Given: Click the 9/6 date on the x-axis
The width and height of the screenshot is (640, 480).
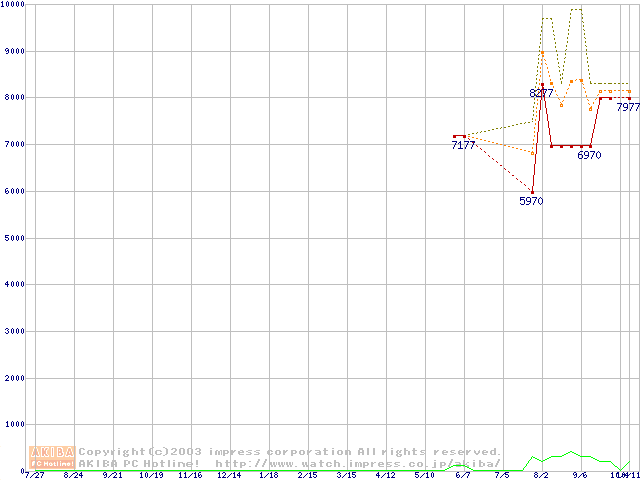Looking at the screenshot, I should [580, 475].
